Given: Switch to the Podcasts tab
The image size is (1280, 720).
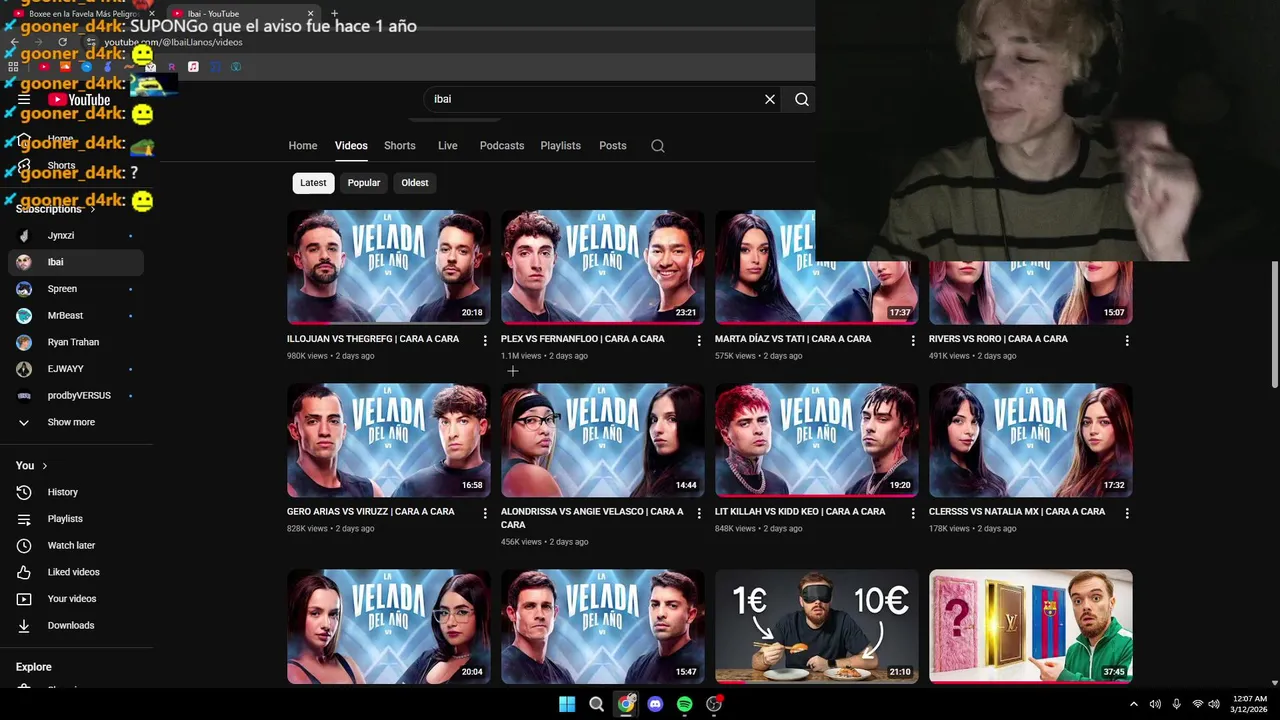Looking at the screenshot, I should coord(502,146).
